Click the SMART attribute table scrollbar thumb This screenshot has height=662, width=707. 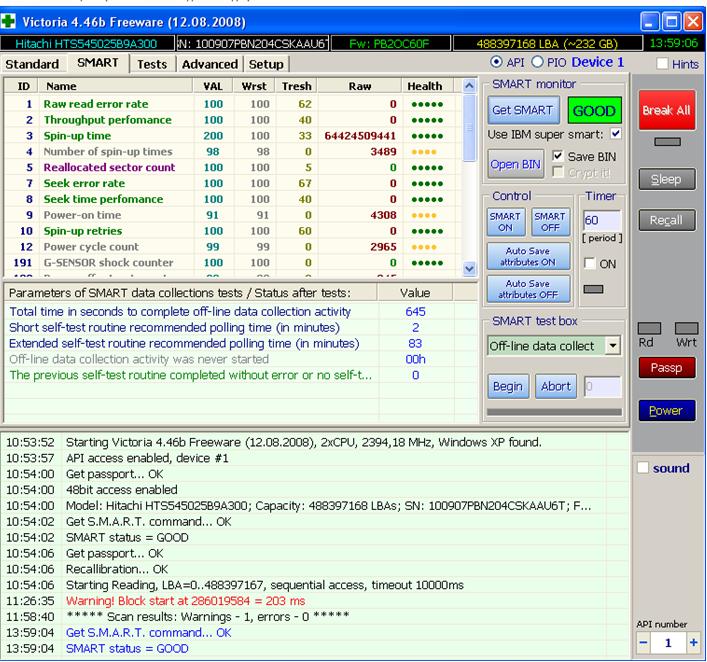pos(469,128)
